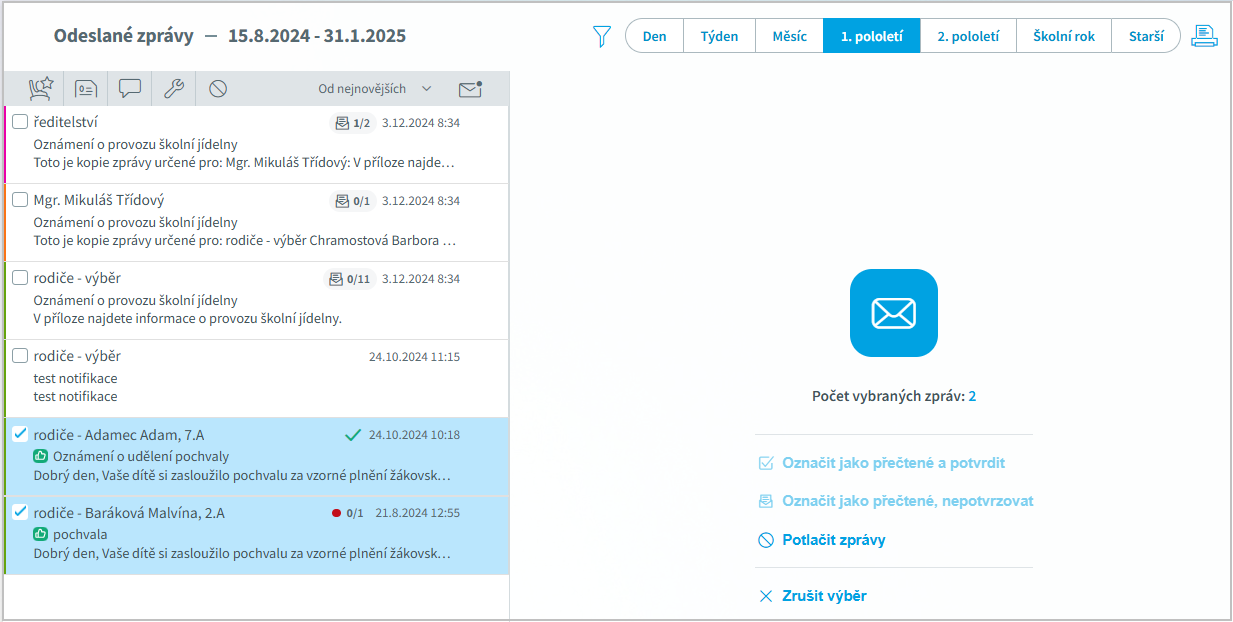Tick the Mgr. Mikuláš Třídový message checkbox
The height and width of the screenshot is (622, 1233).
[x=20, y=200]
